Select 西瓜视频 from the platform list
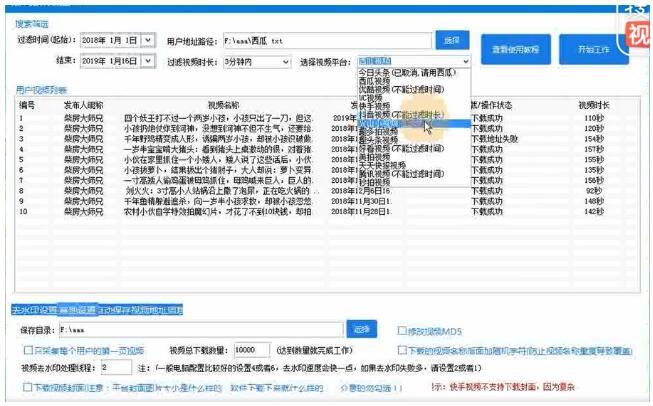Image resolution: width=653 pixels, height=406 pixels. tap(374, 80)
